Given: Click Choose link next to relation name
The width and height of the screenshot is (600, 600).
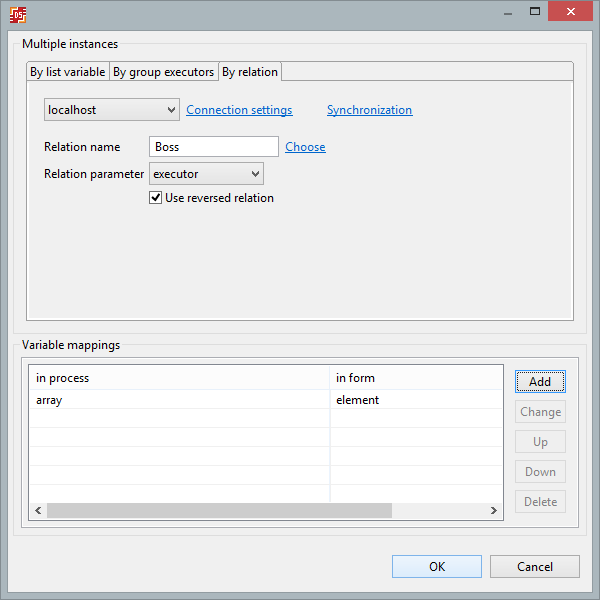Looking at the screenshot, I should [x=305, y=147].
